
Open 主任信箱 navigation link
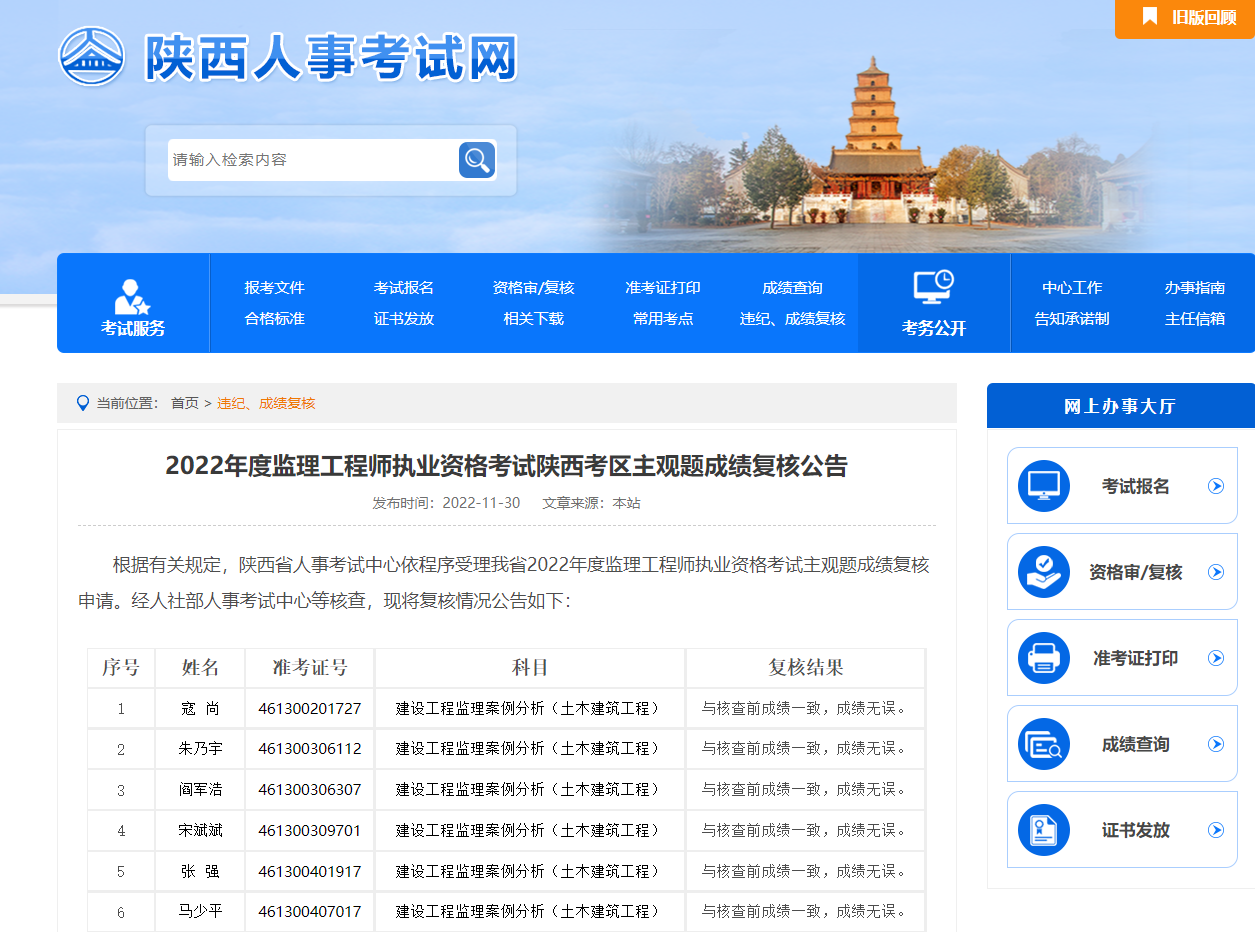click(x=1194, y=319)
